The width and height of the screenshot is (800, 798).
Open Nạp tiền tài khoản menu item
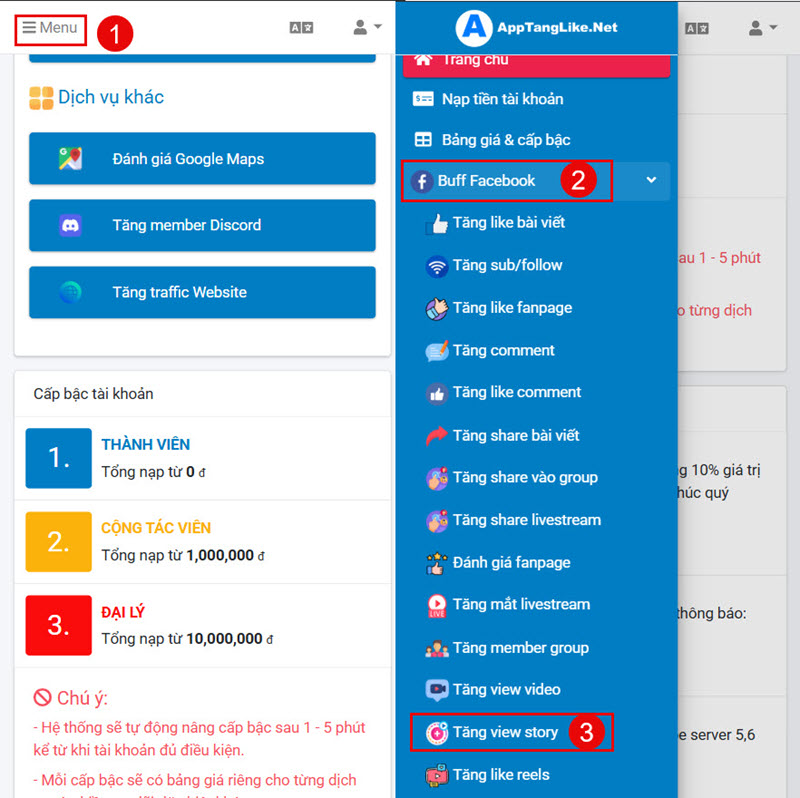[x=536, y=99]
